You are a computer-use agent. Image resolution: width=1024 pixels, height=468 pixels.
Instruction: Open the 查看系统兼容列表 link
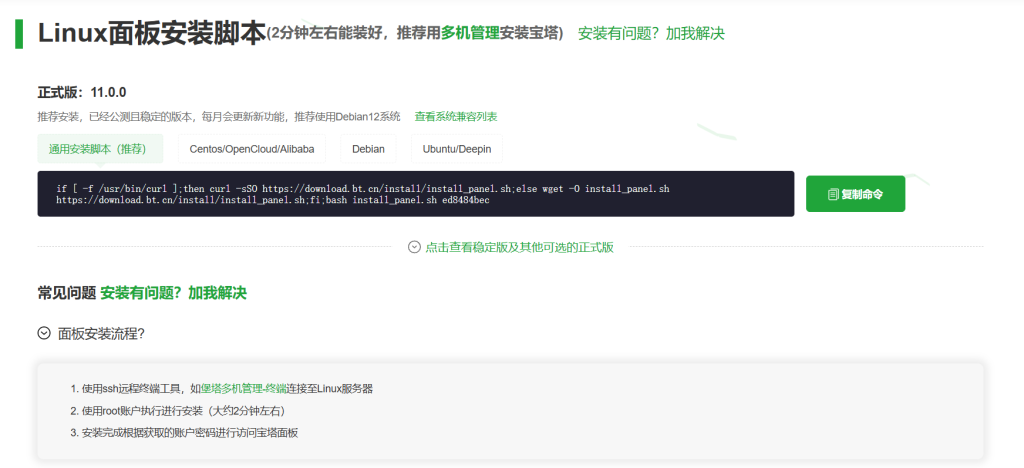[456, 117]
